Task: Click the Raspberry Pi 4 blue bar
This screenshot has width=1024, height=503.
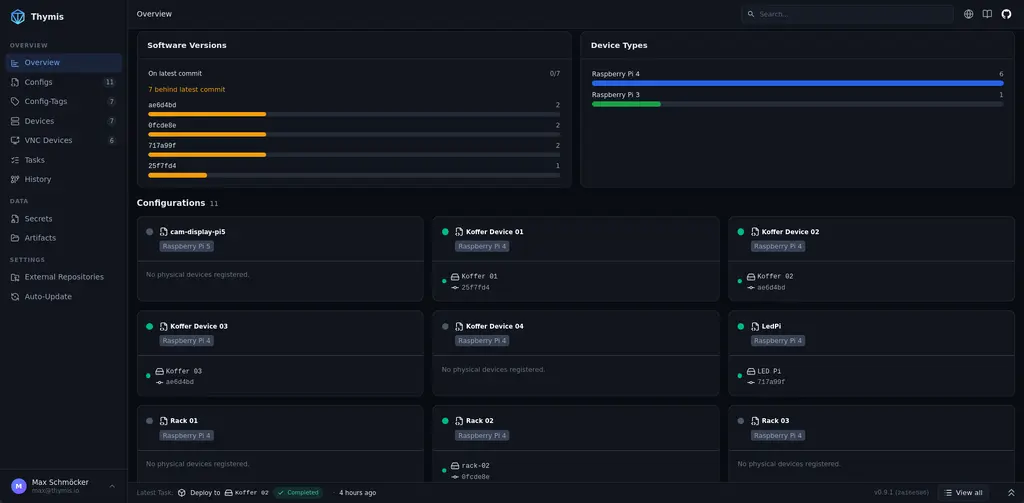Action: [x=797, y=84]
